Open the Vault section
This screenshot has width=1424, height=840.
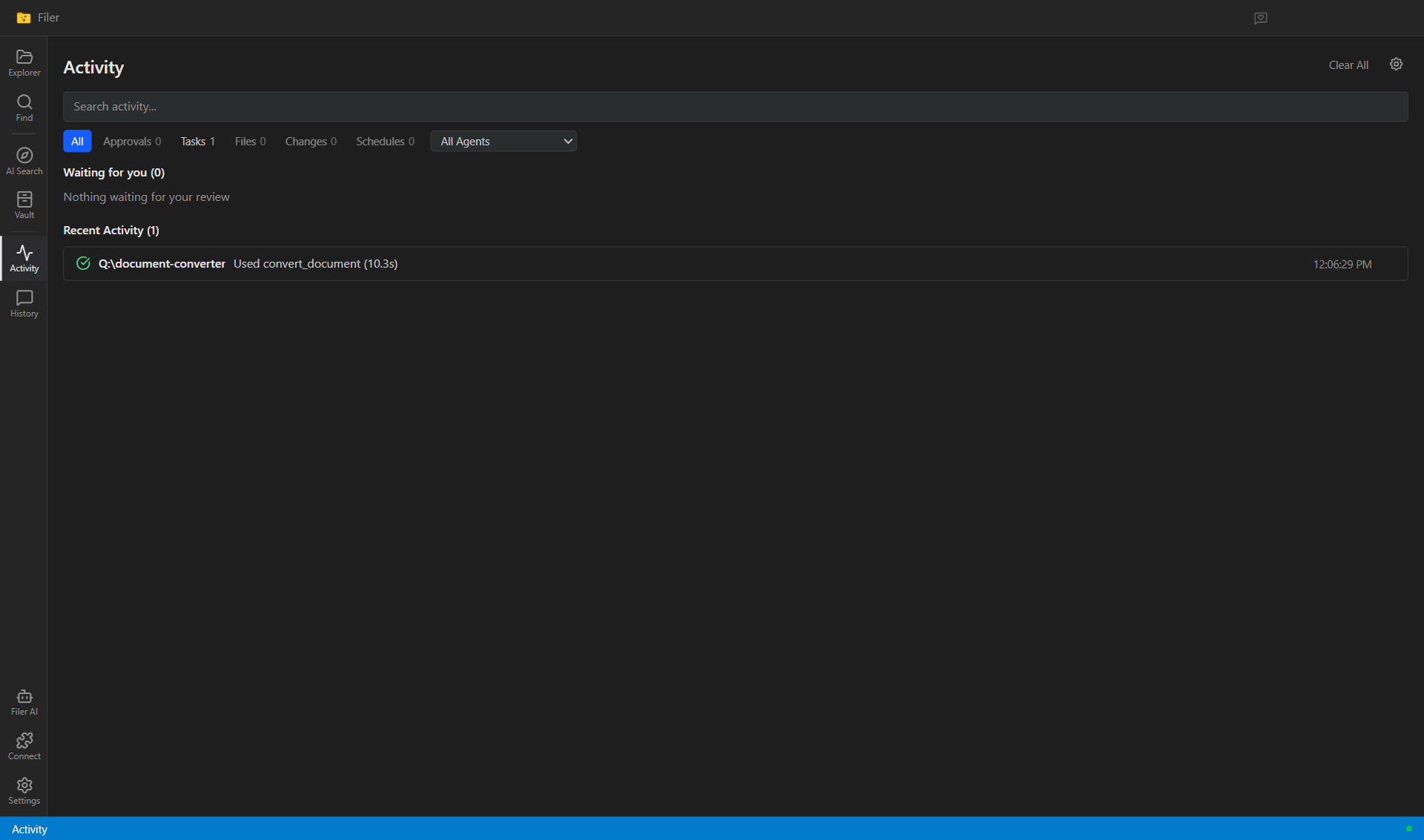24,205
